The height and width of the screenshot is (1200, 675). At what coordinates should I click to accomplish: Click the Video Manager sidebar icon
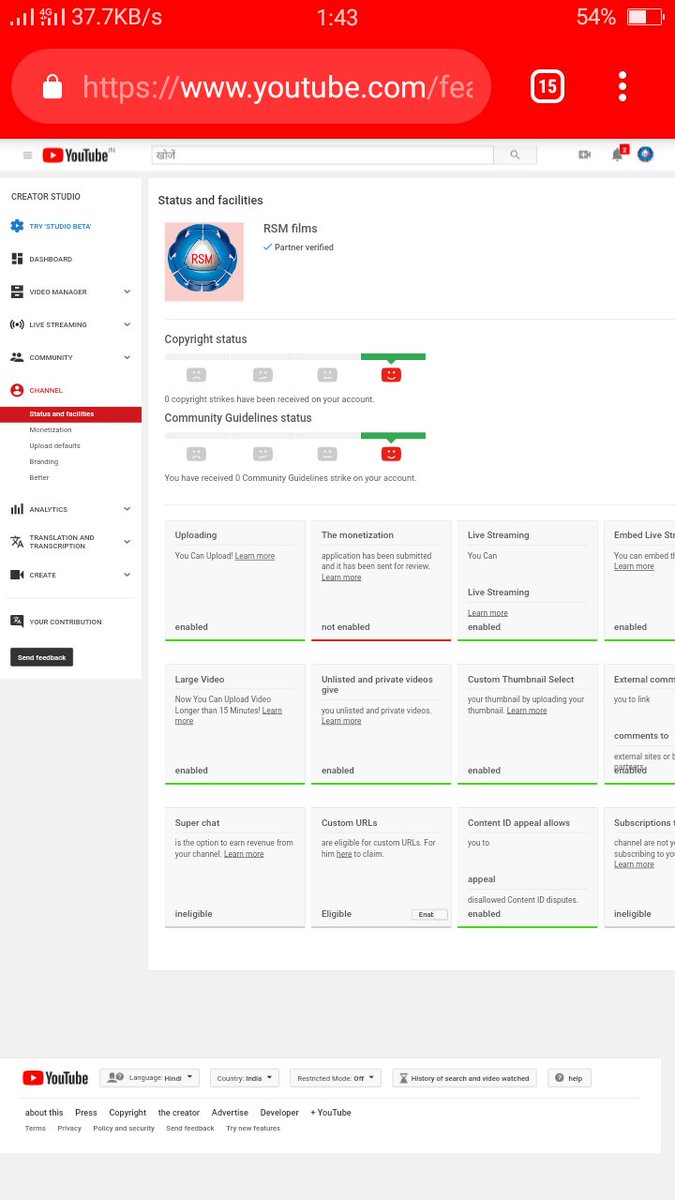[x=17, y=292]
